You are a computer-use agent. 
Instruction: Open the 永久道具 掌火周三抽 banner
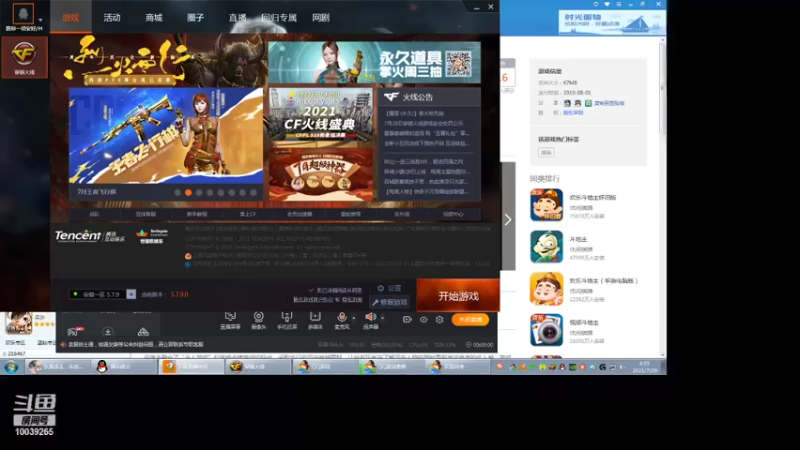click(x=374, y=62)
